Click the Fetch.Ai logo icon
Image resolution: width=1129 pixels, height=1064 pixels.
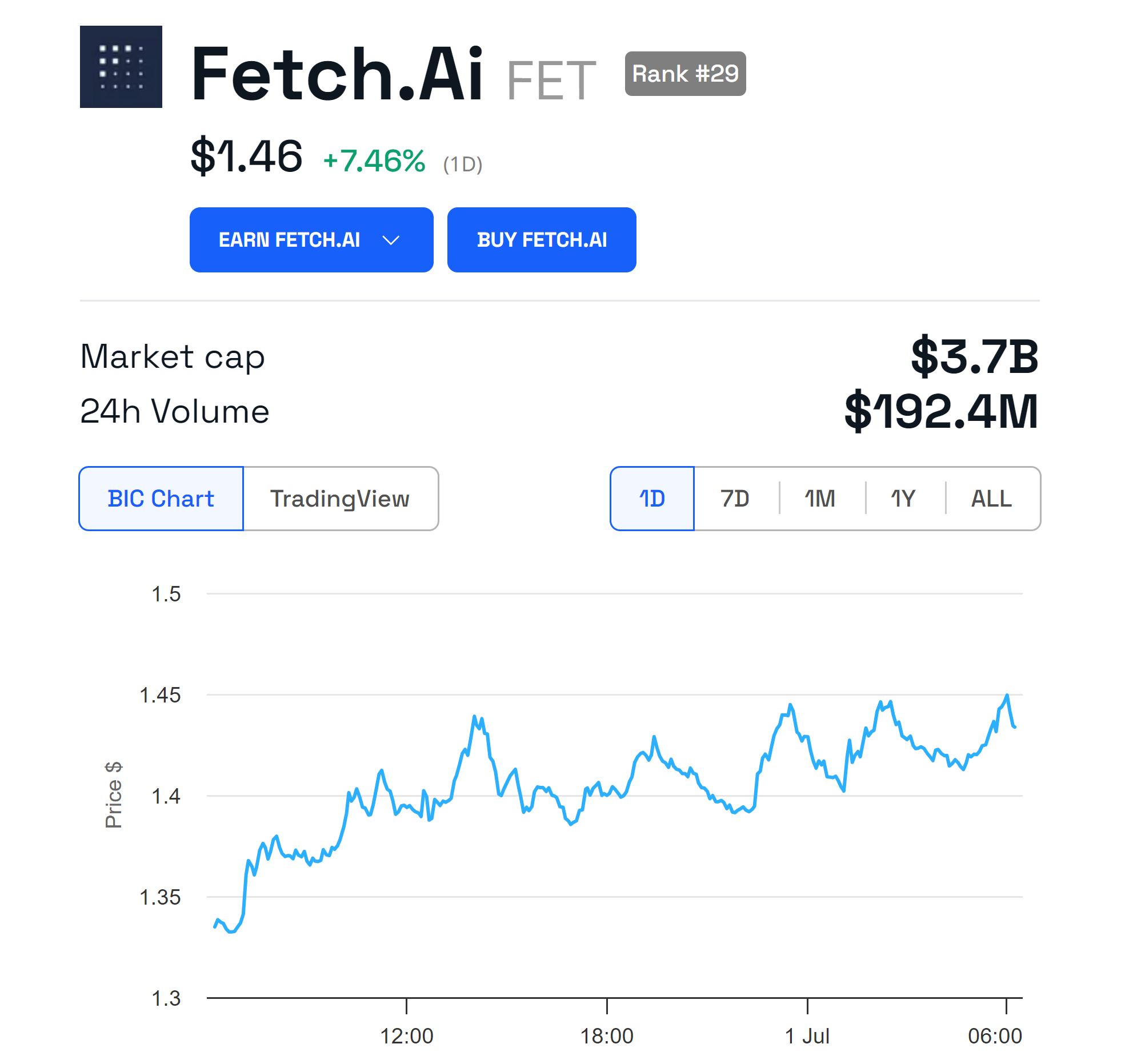coord(121,67)
